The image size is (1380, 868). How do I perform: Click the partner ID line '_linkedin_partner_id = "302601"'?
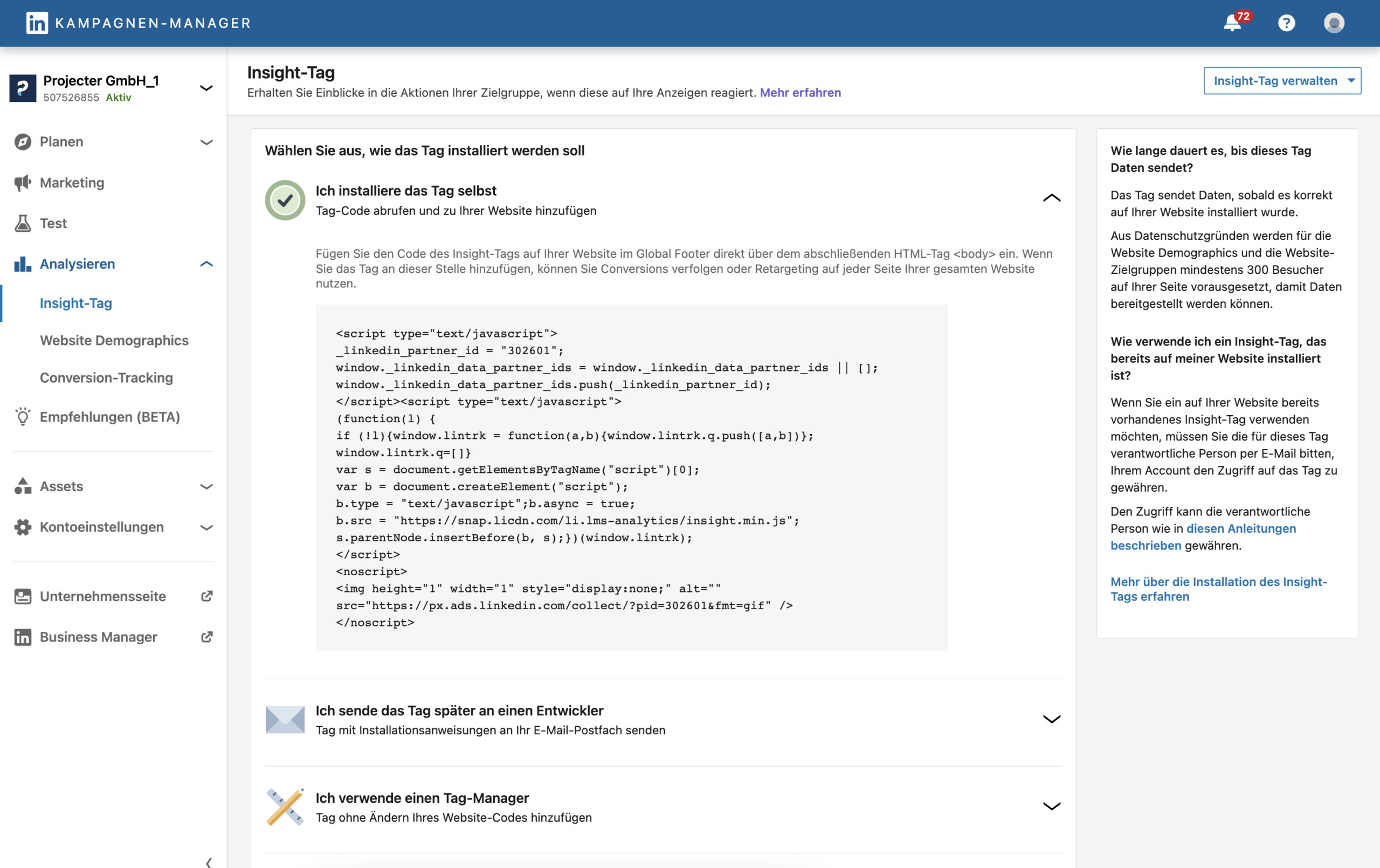450,350
